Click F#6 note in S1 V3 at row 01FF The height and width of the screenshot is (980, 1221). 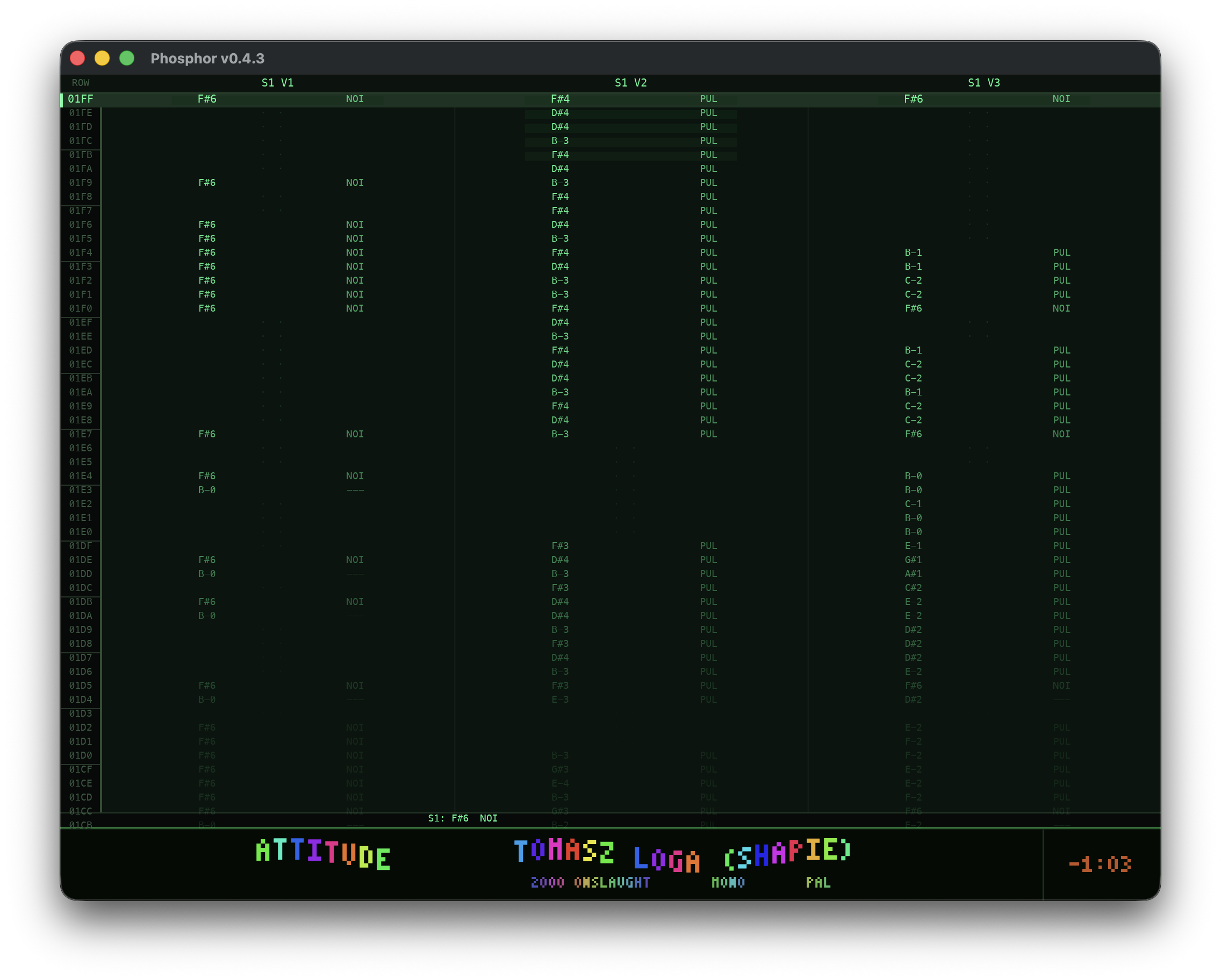coord(914,99)
